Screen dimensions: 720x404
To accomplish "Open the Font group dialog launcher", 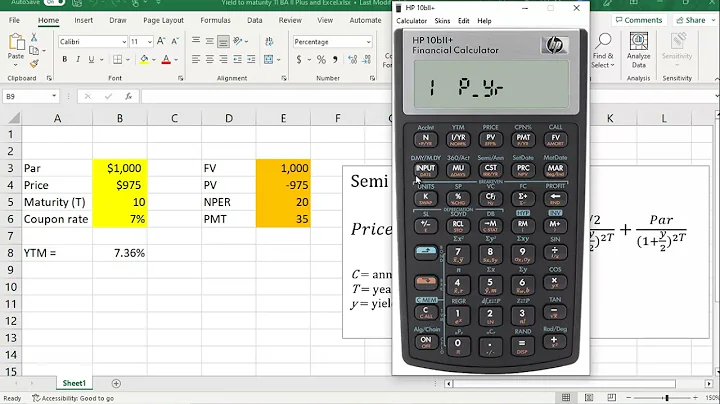I will click(180, 79).
